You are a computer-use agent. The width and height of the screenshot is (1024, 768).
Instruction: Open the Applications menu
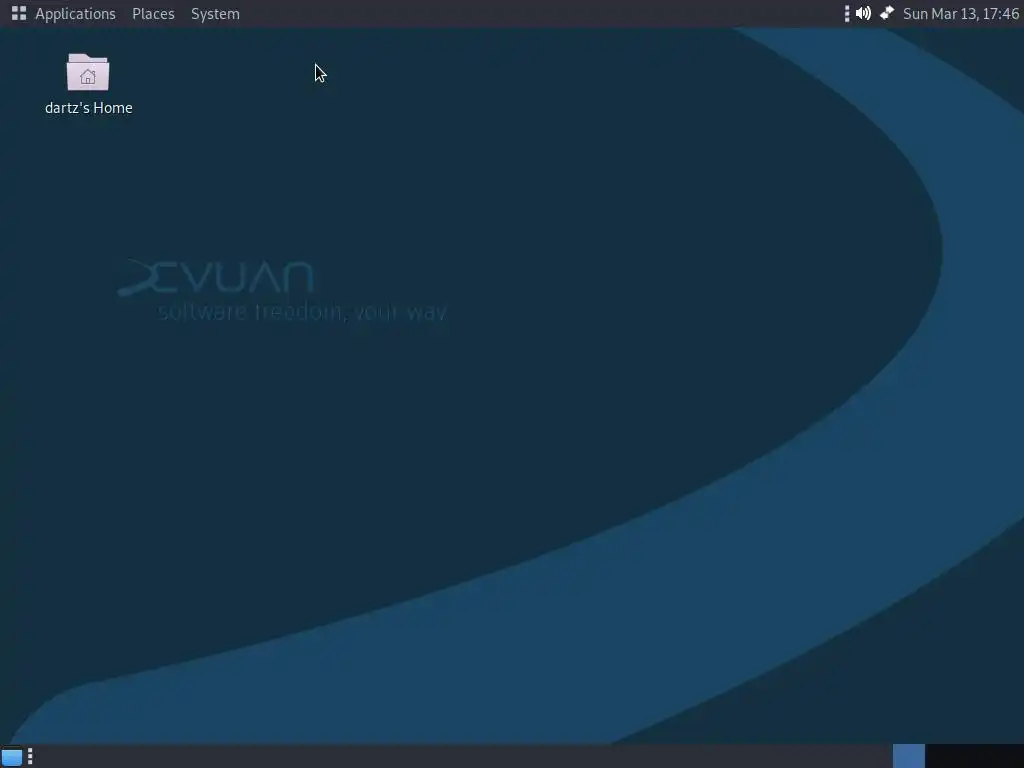63,14
